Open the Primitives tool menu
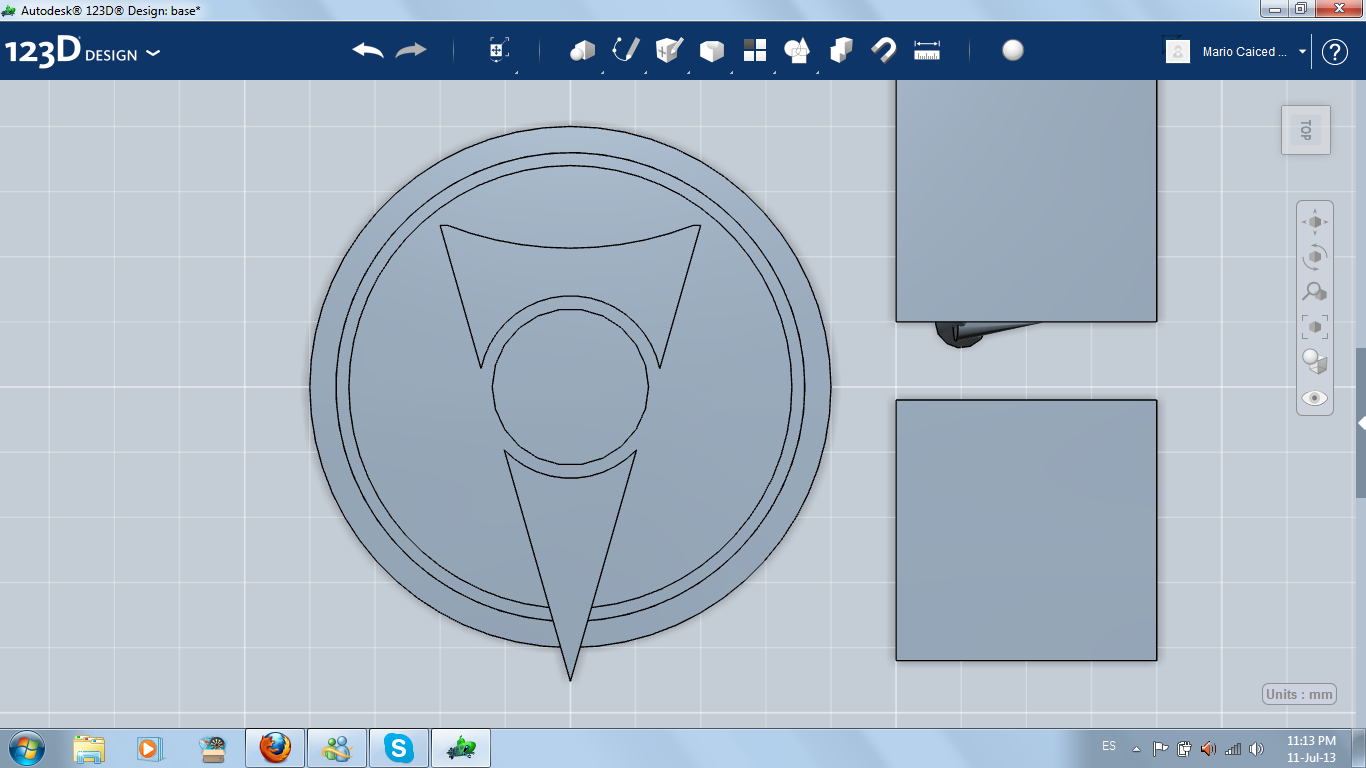The width and height of the screenshot is (1366, 768). [x=582, y=51]
